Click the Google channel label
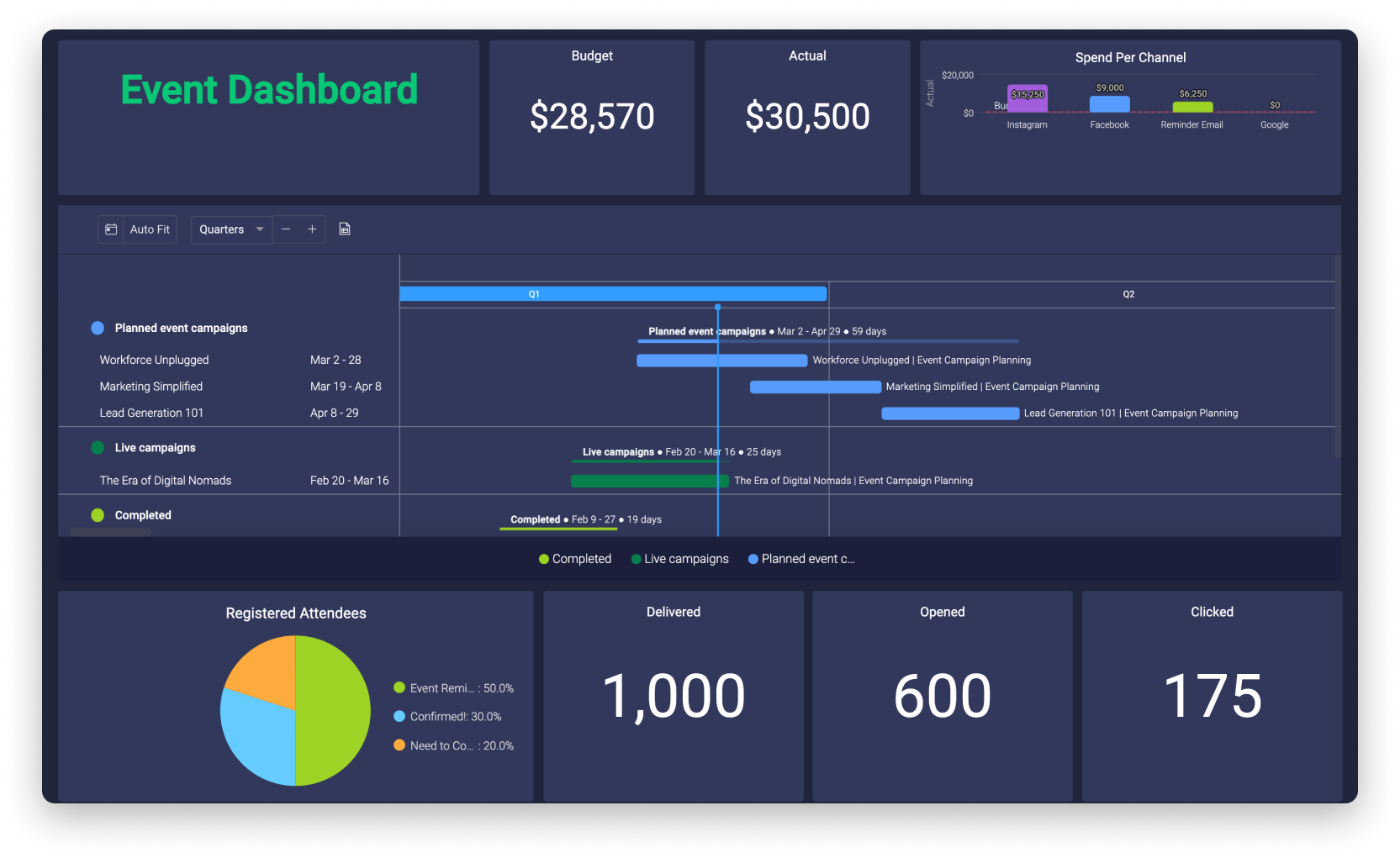 pos(1274,125)
